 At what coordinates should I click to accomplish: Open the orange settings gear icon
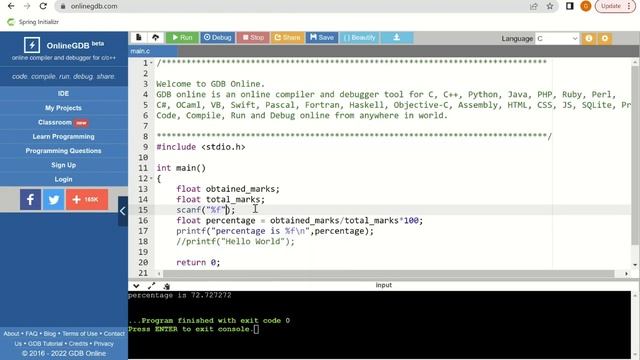pos(605,38)
